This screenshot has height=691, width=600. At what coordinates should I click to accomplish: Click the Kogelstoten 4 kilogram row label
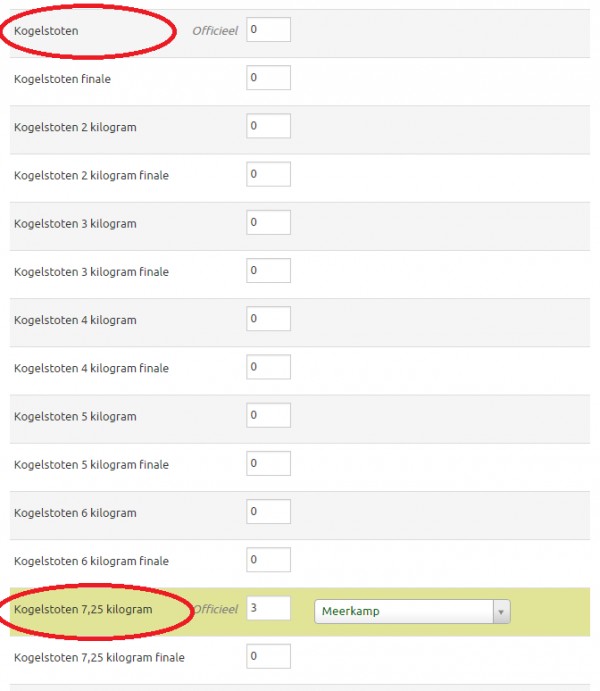pyautogui.click(x=75, y=320)
